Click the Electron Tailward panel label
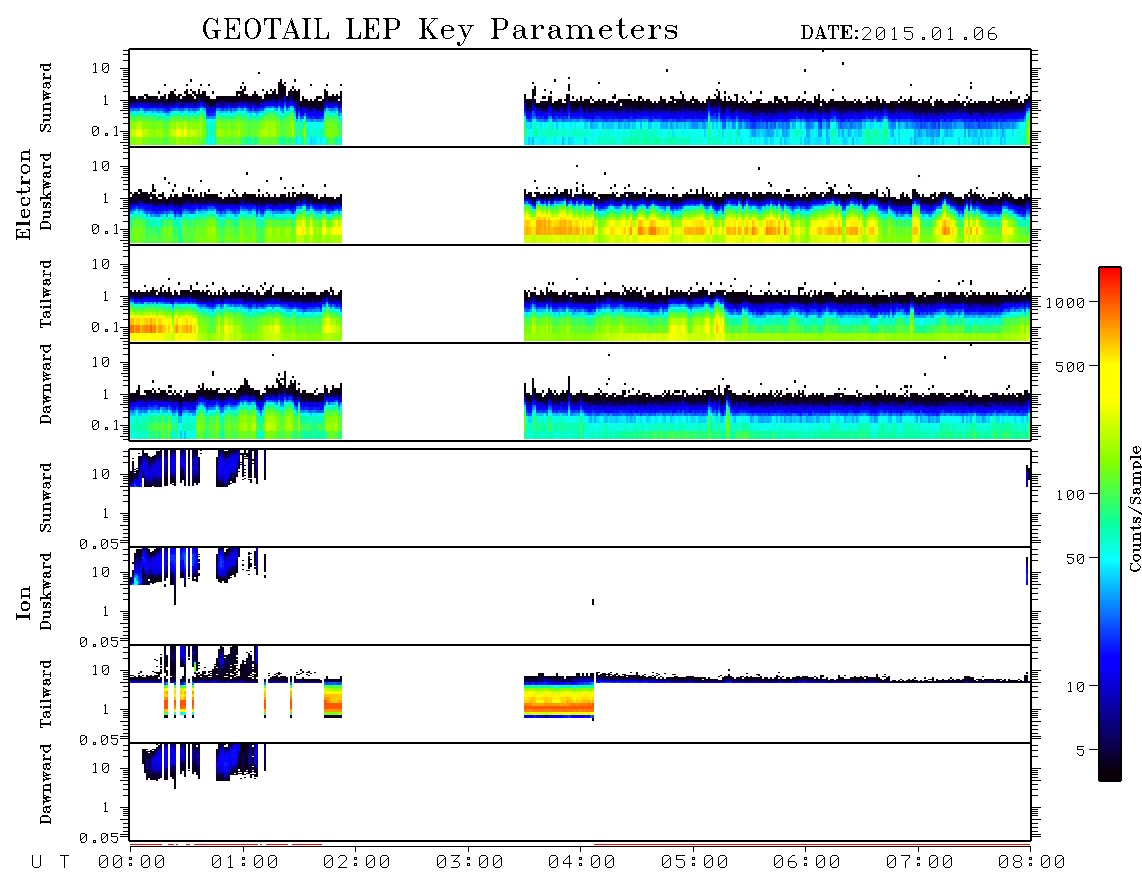Viewport: 1142px width, 880px height. click(x=46, y=294)
